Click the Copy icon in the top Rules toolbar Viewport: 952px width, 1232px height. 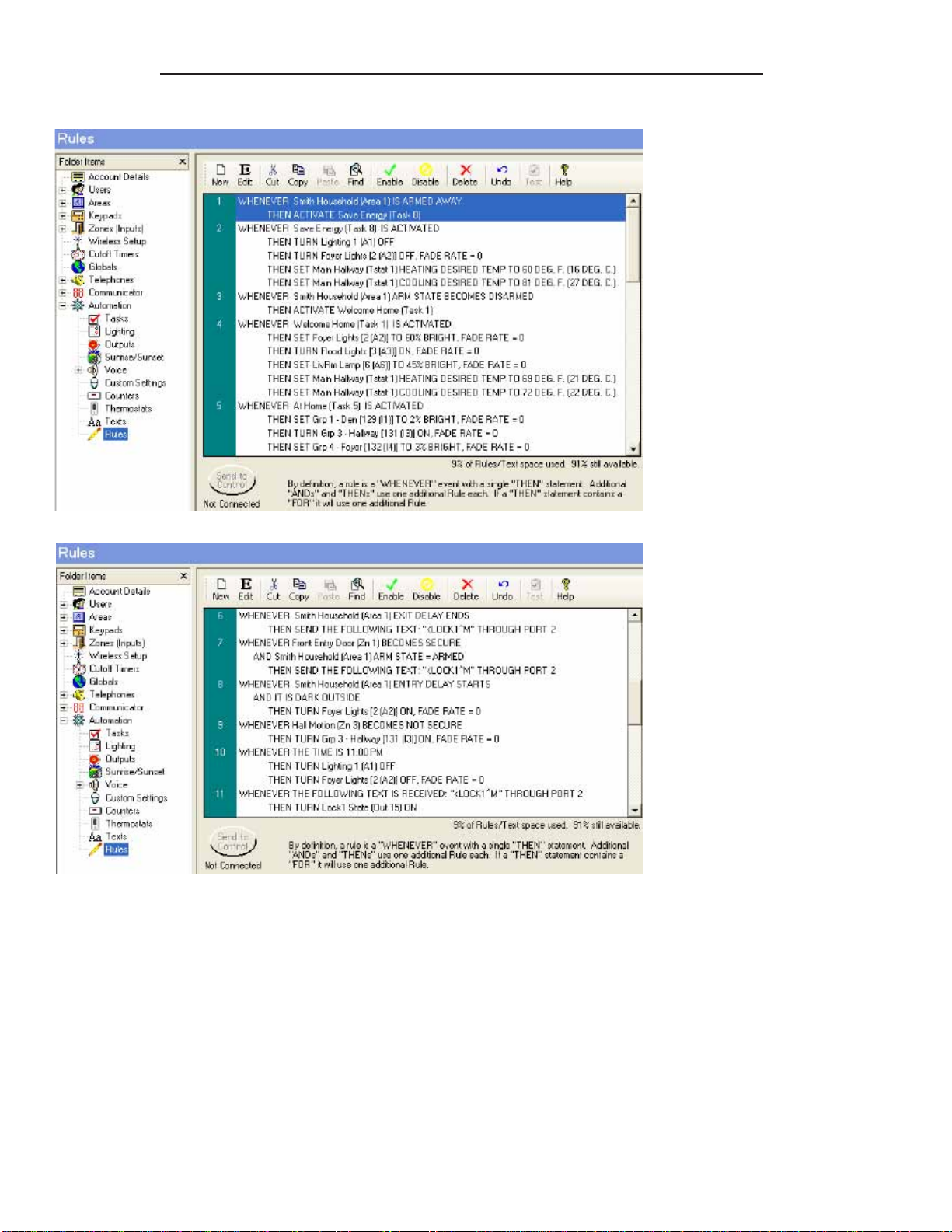[x=298, y=175]
